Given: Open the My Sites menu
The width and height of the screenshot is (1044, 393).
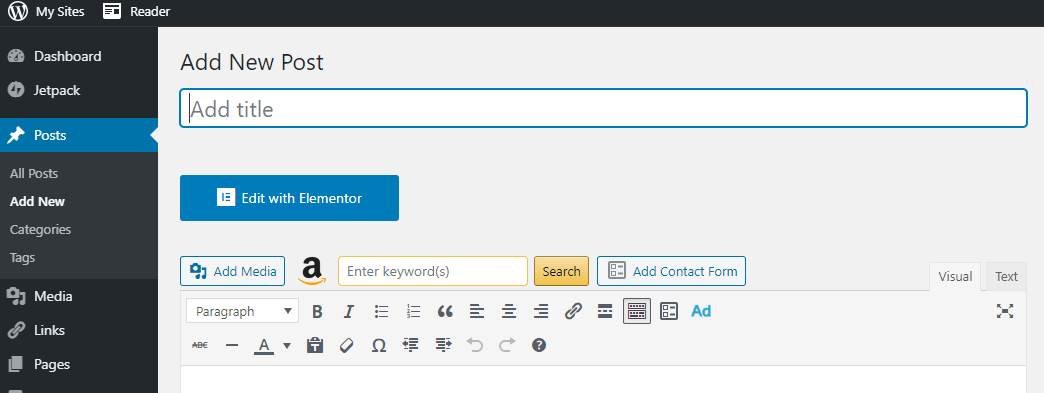Looking at the screenshot, I should pyautogui.click(x=47, y=11).
